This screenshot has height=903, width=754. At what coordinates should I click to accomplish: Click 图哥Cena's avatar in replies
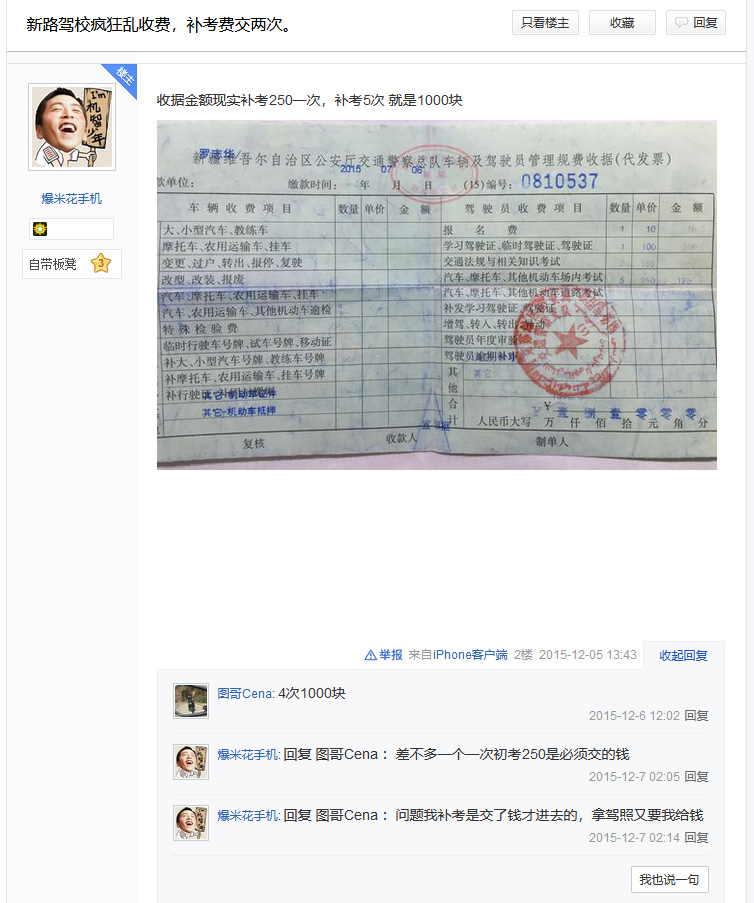coord(191,701)
